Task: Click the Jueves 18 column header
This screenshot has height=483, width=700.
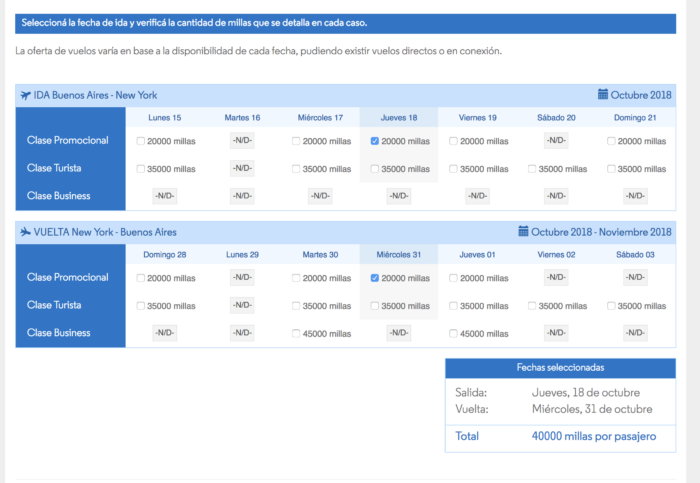Action: pos(398,118)
